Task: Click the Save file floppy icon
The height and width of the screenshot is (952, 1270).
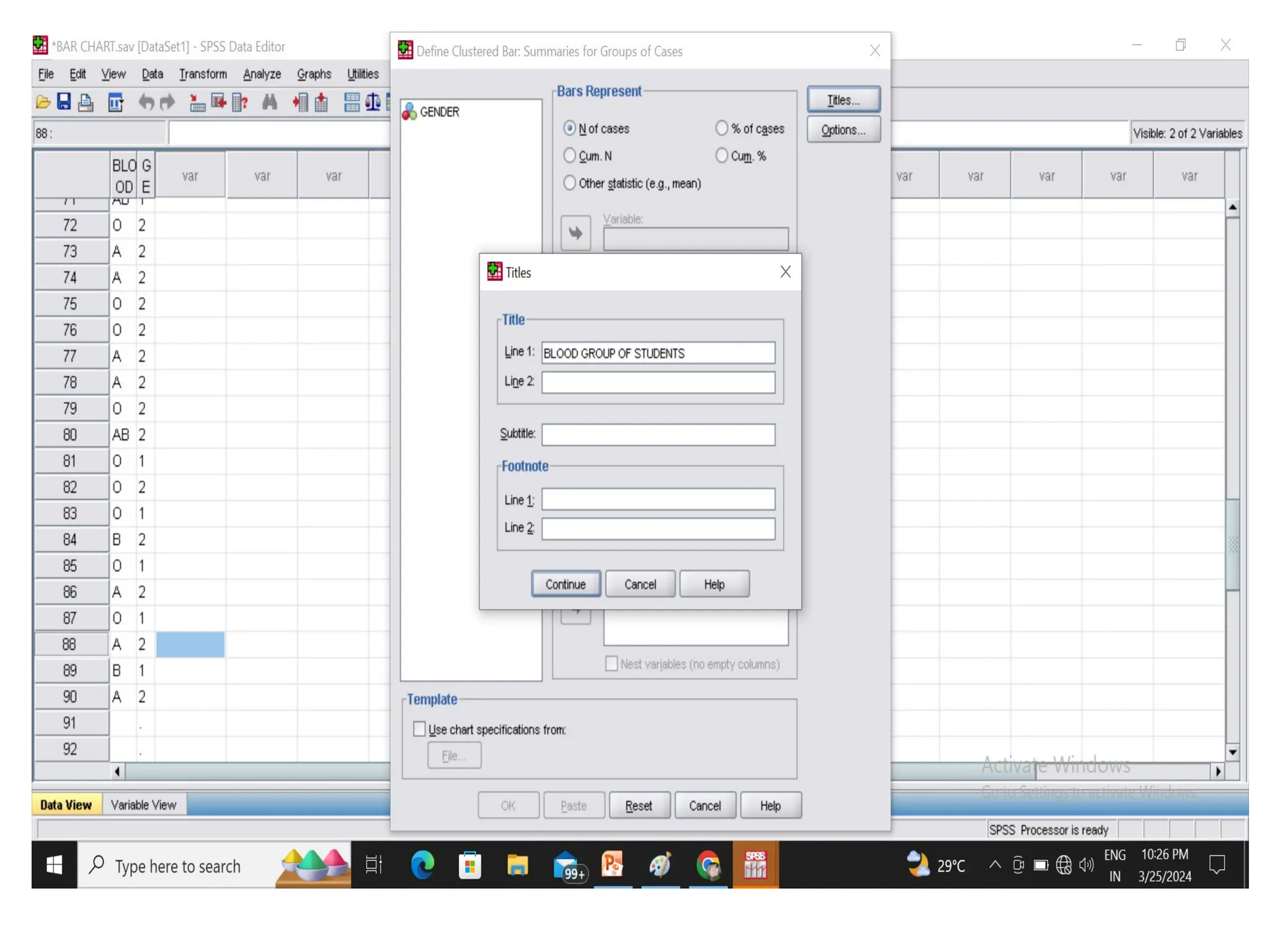Action: pyautogui.click(x=64, y=102)
